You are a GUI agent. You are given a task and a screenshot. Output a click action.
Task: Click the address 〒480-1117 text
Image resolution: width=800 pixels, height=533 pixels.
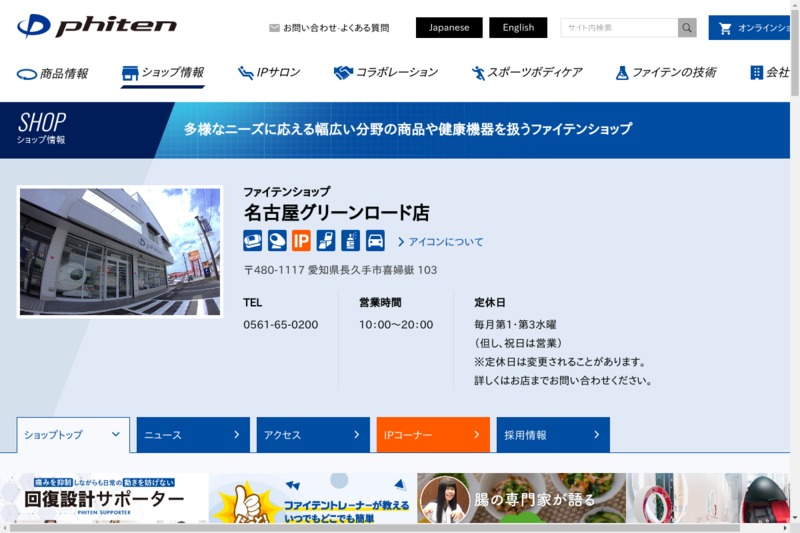(x=340, y=270)
